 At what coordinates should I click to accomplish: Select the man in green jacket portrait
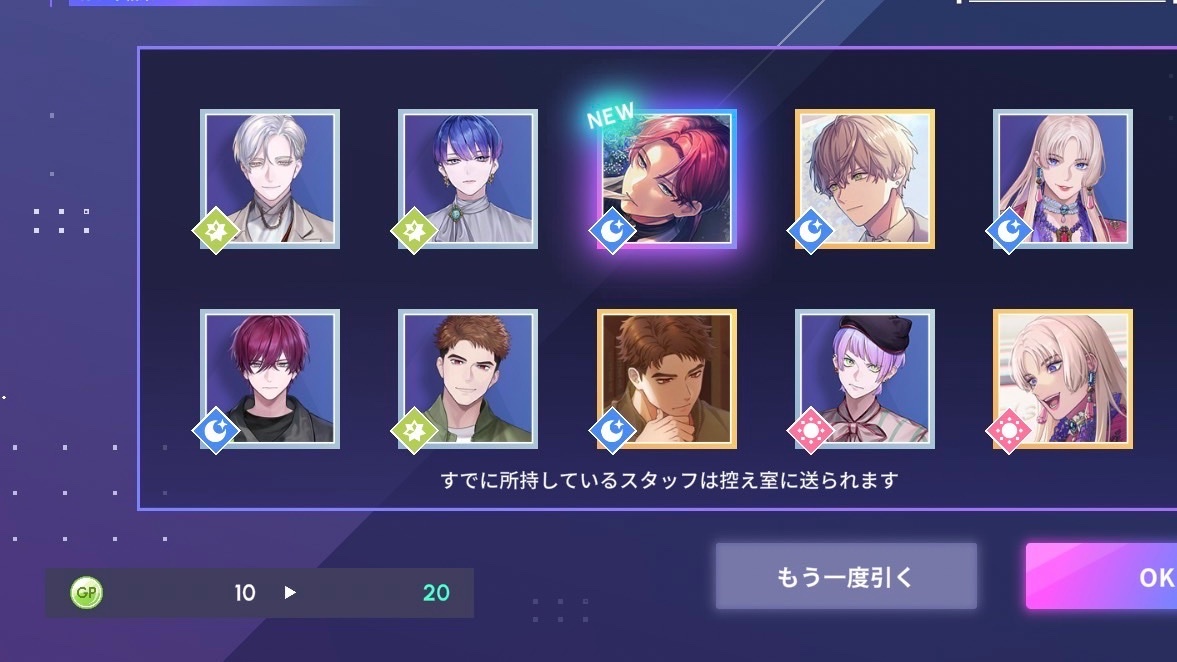(468, 379)
